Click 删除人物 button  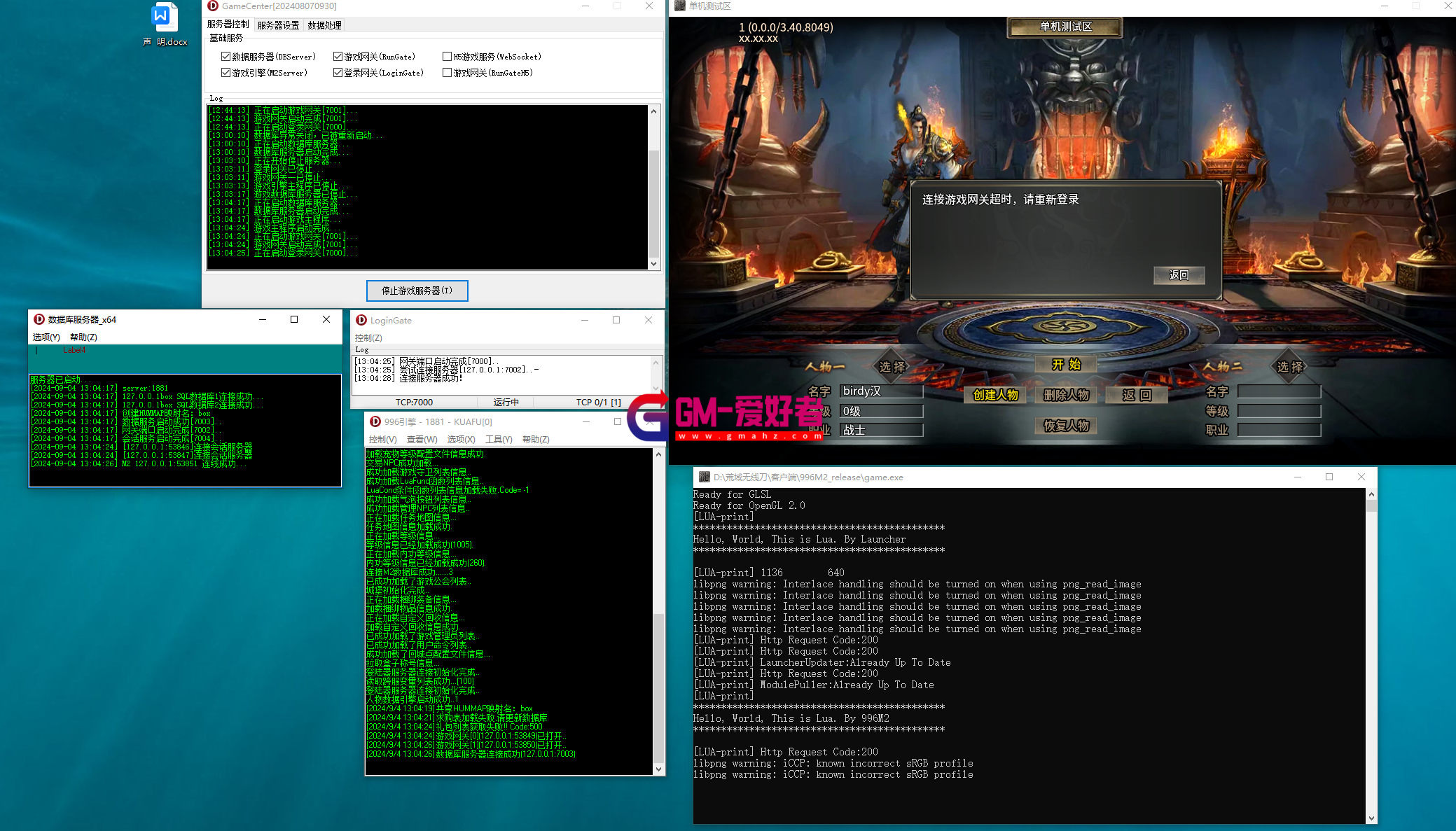pos(1066,395)
